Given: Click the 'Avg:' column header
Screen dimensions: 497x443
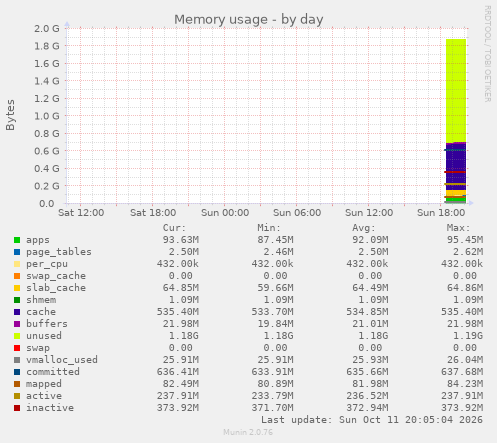Looking at the screenshot, I should coord(364,228).
